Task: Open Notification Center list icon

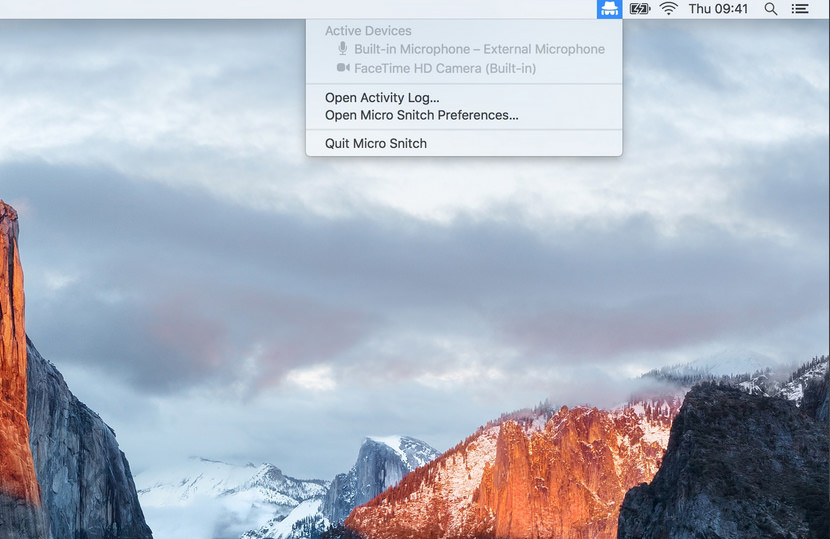Action: pyautogui.click(x=800, y=9)
